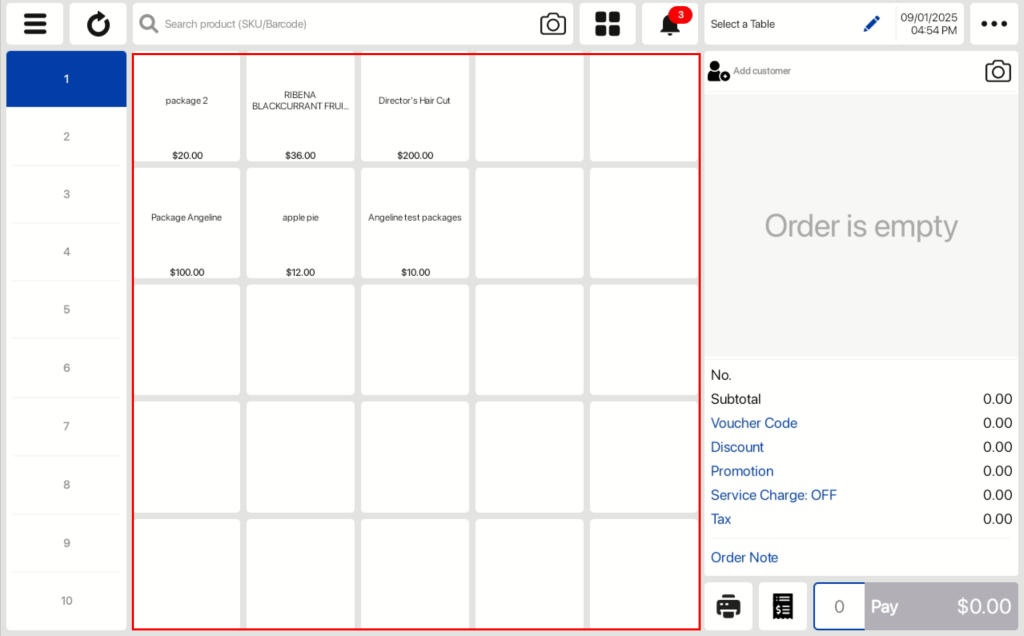This screenshot has width=1024, height=636.
Task: Open camera scanner in search bar
Action: 552,24
